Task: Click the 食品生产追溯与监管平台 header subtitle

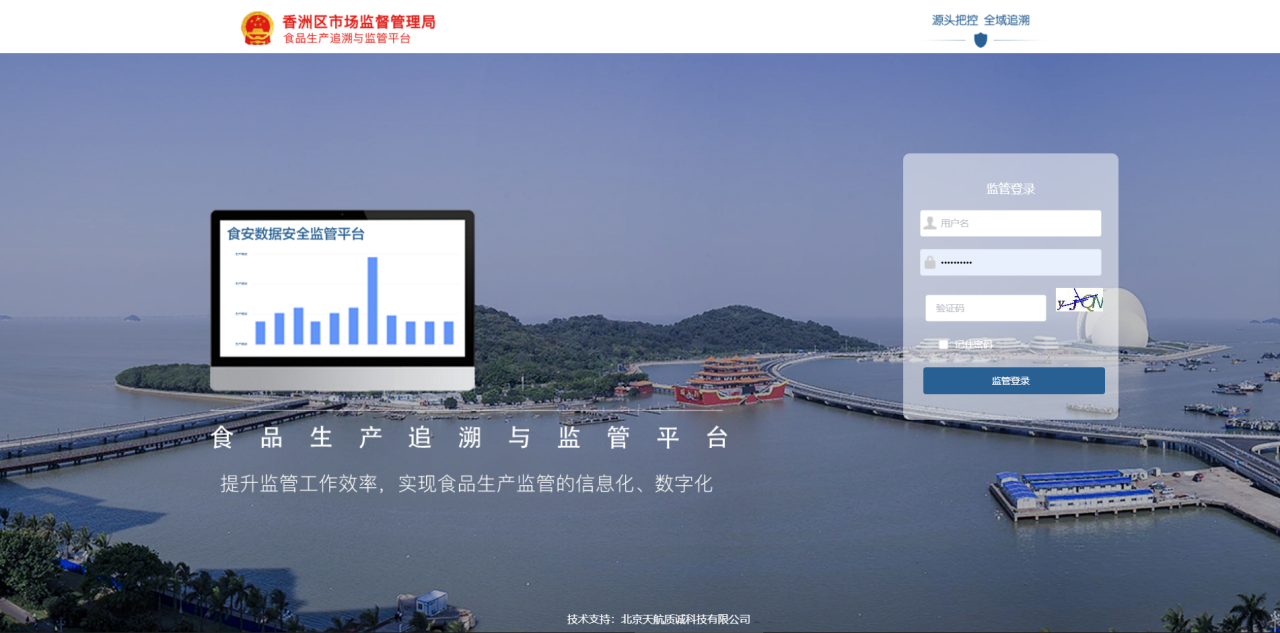Action: pos(347,39)
